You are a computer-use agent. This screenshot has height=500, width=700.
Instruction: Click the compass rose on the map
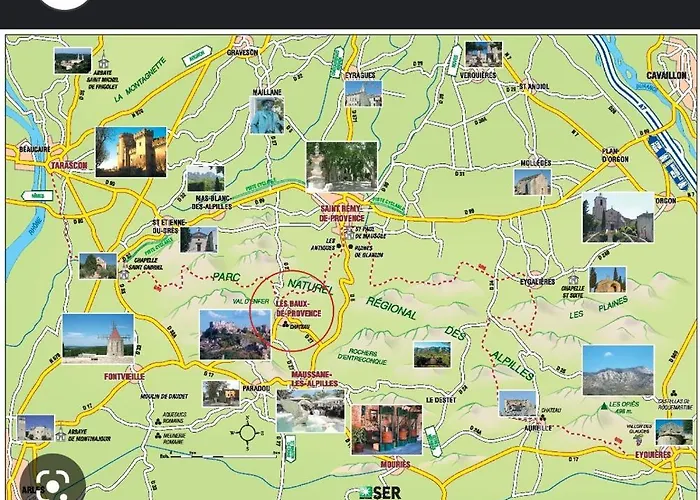point(247,433)
